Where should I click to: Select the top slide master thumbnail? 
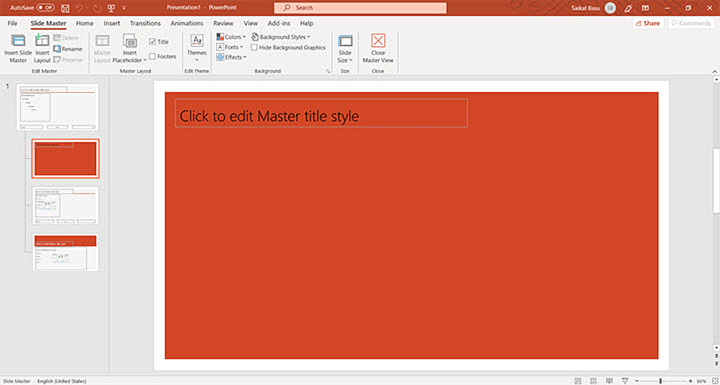pos(57,107)
